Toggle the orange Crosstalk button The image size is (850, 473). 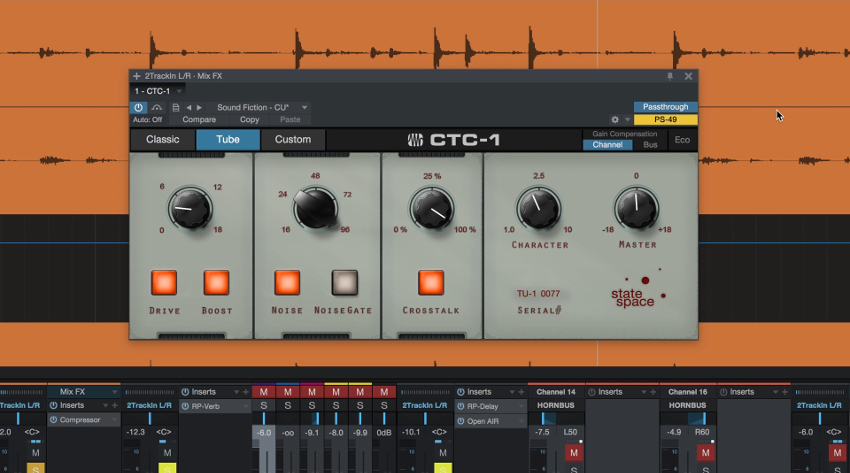(x=431, y=283)
